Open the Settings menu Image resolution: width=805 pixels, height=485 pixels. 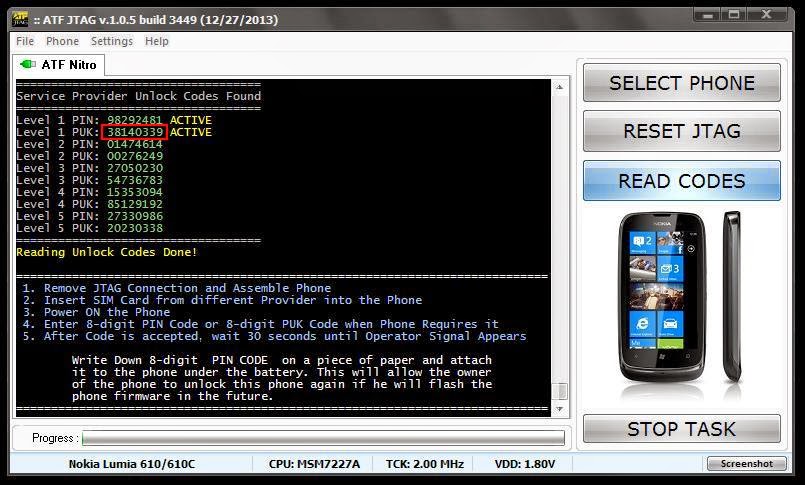point(112,41)
